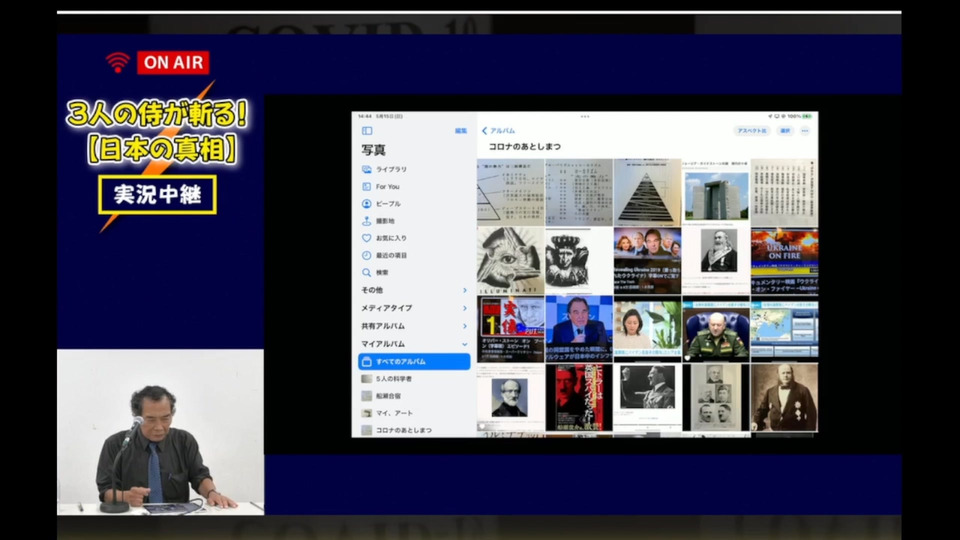This screenshot has height=540, width=960.
Task: Open the UKRAINE ON FIRE thumbnail
Action: pos(784,261)
